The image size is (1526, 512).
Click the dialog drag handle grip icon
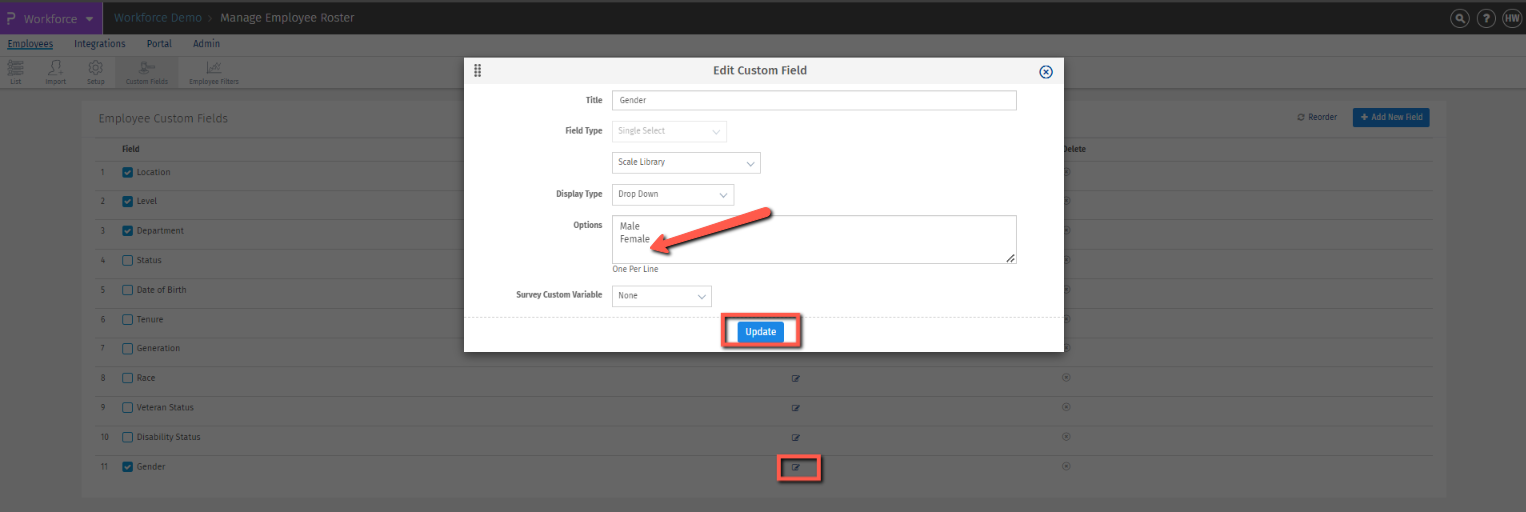pos(478,70)
